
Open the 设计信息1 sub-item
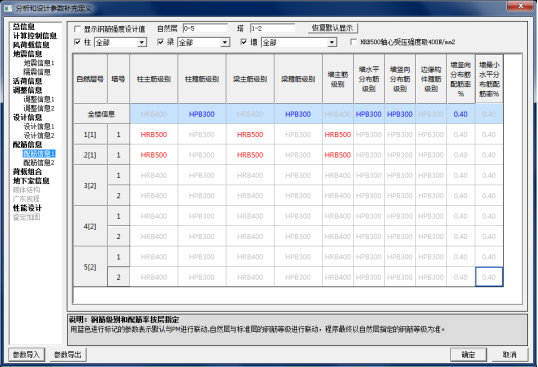pos(39,127)
